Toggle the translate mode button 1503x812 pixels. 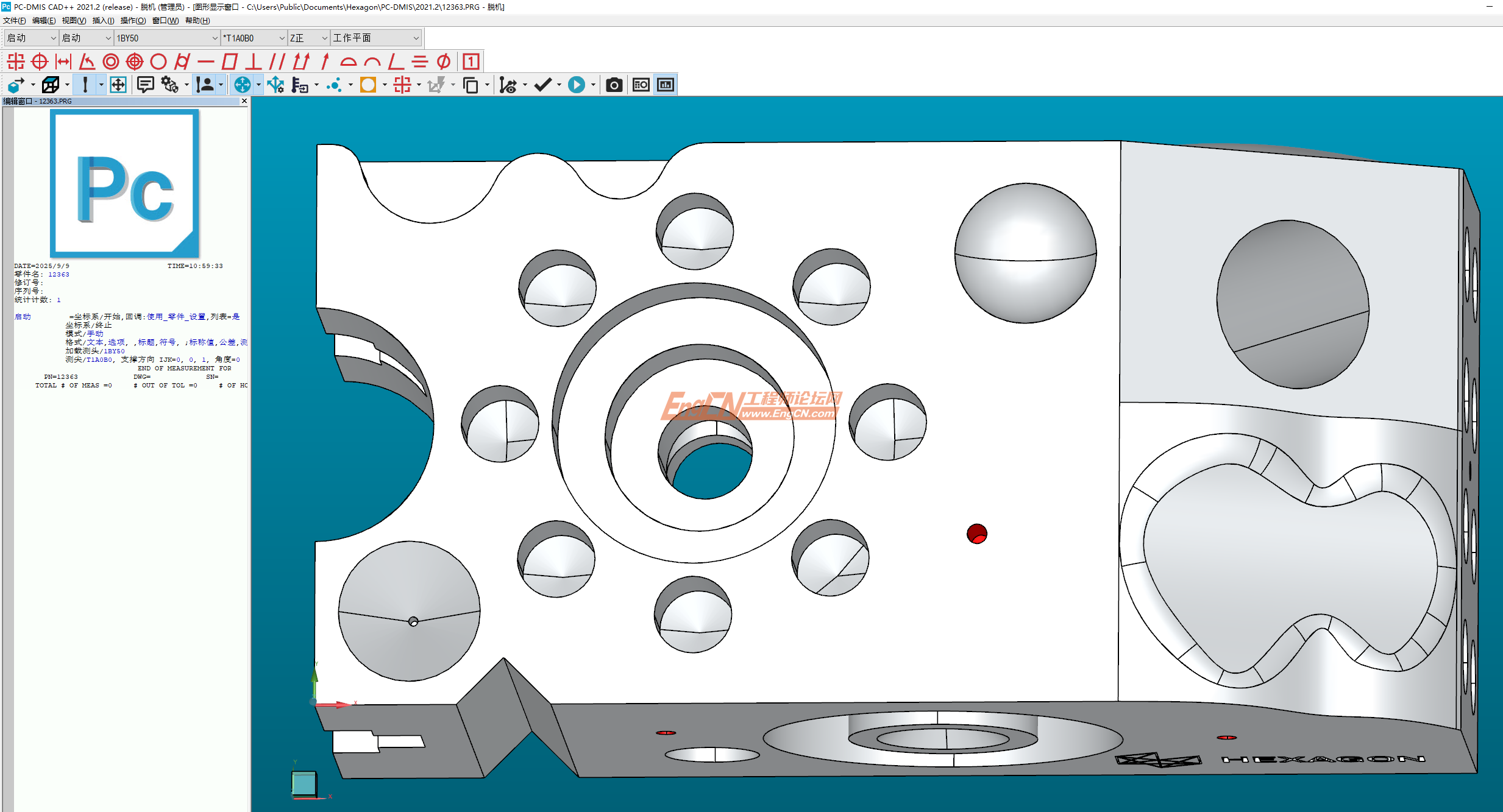[x=242, y=85]
